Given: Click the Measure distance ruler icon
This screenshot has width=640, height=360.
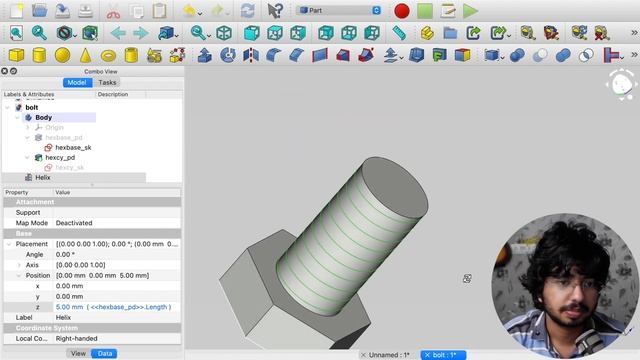Looking at the screenshot, I should click(x=399, y=33).
